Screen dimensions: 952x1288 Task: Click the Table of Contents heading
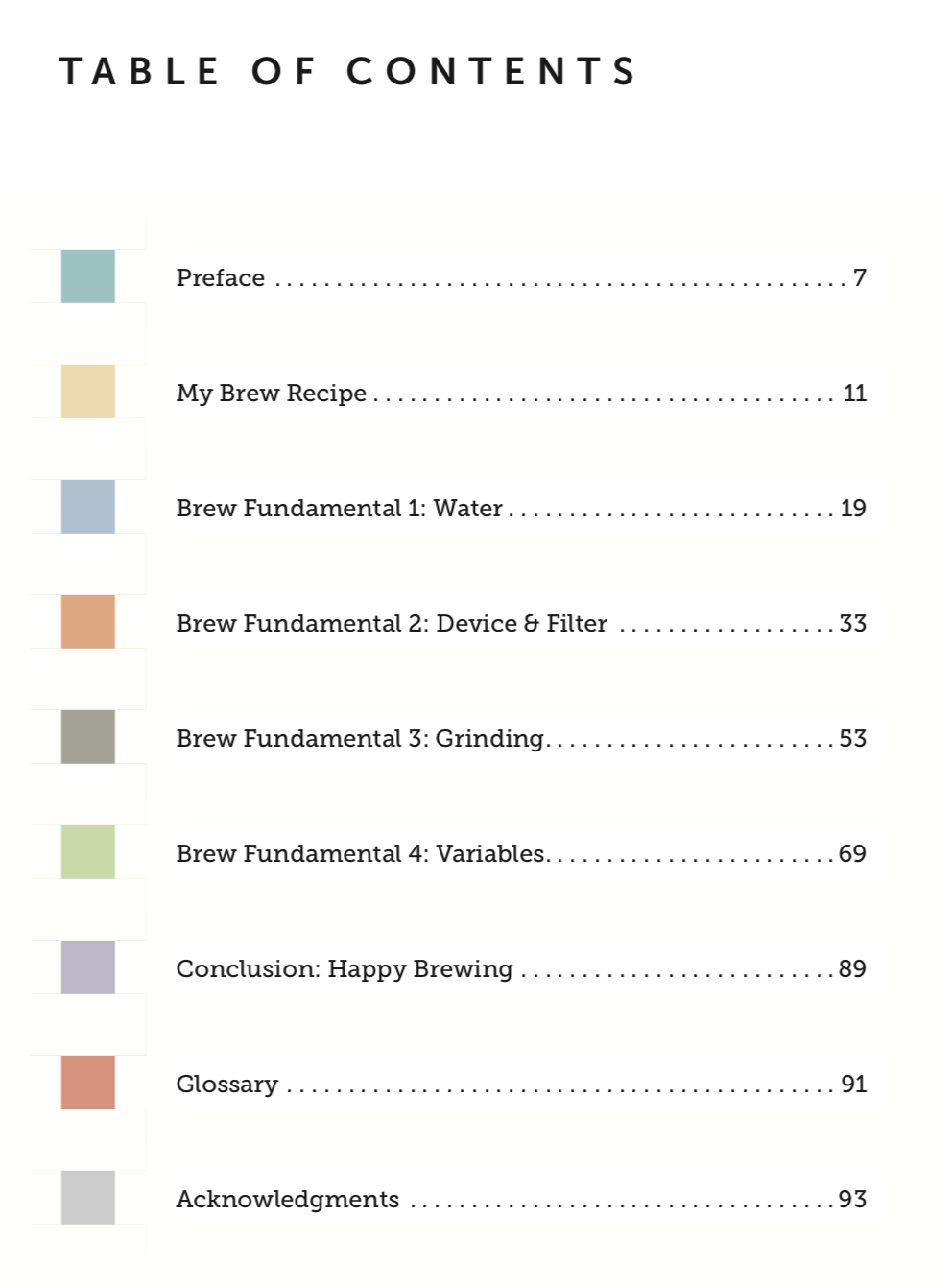[x=348, y=72]
